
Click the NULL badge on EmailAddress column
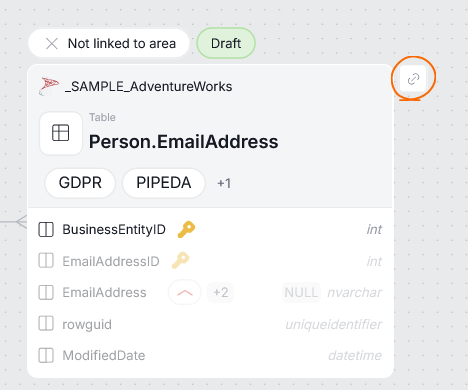tap(301, 292)
